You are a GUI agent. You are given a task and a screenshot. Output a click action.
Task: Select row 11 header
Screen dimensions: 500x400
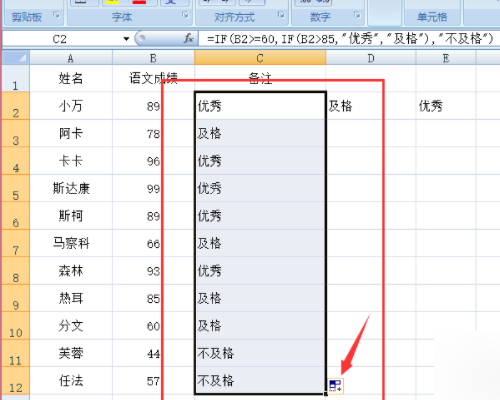[x=16, y=353]
